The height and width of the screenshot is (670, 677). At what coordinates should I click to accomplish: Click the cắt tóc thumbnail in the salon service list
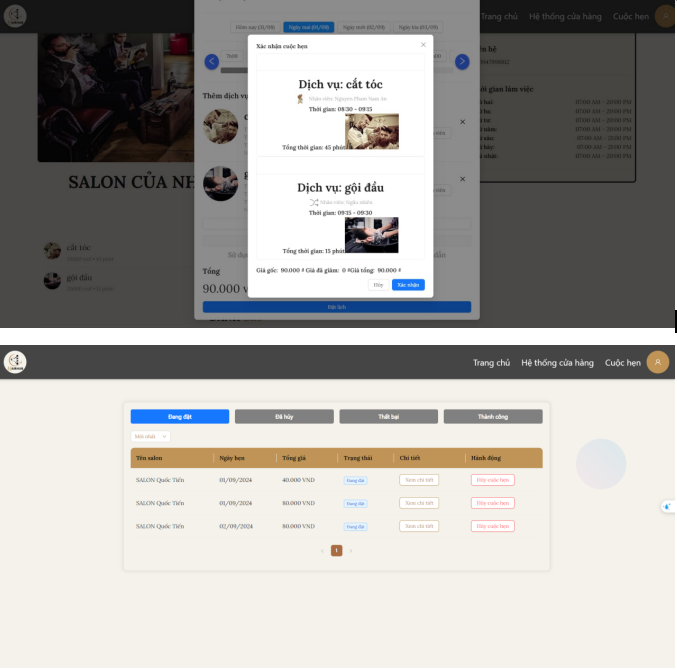52,251
